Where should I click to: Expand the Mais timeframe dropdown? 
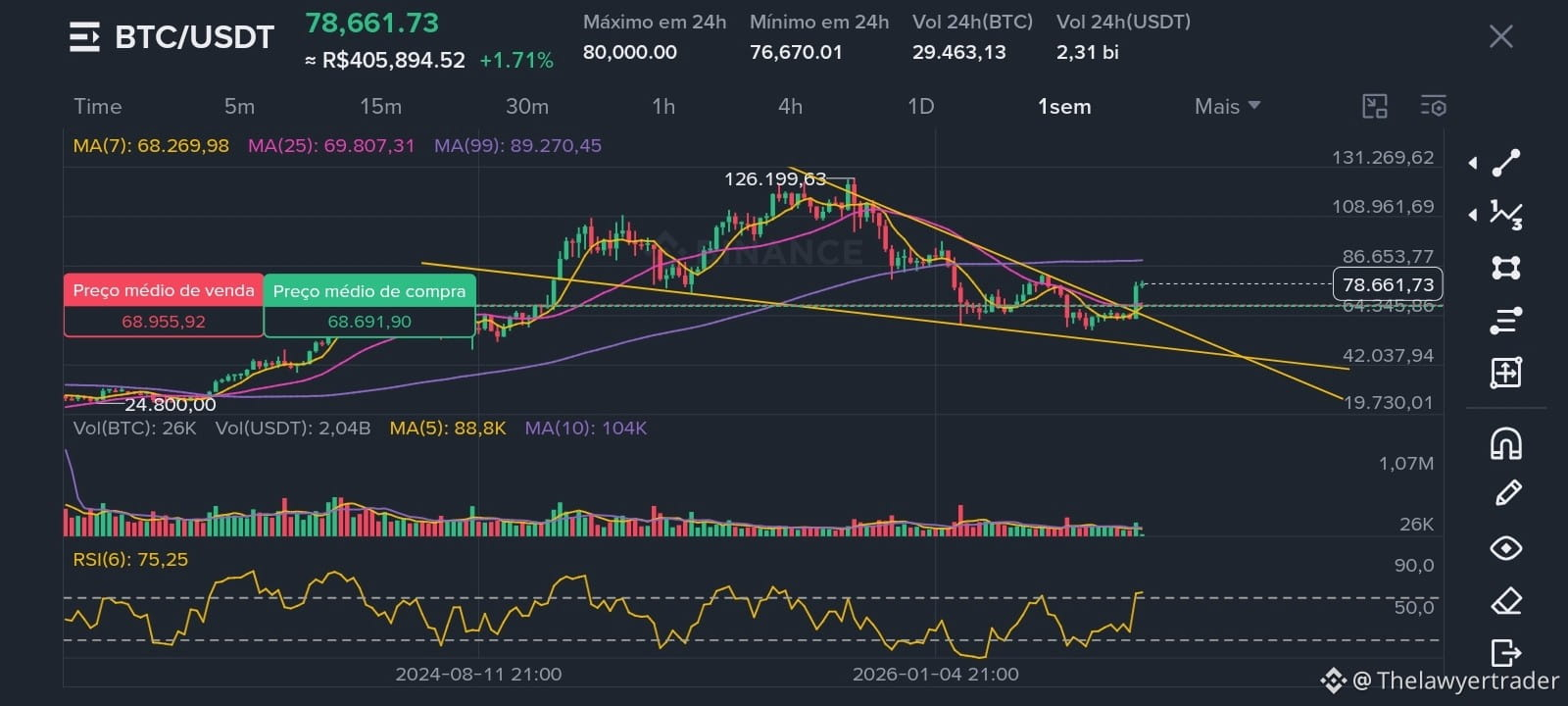pos(1227,106)
